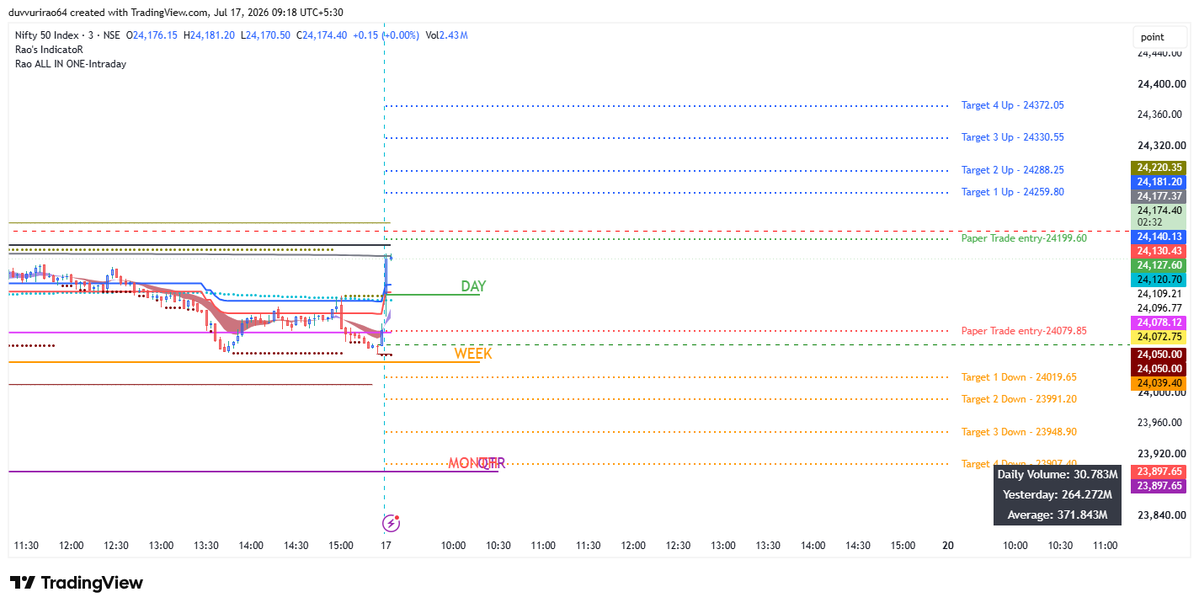Click the 'Average: 371.843M' volume row
1199x608 pixels.
[x=1058, y=515]
